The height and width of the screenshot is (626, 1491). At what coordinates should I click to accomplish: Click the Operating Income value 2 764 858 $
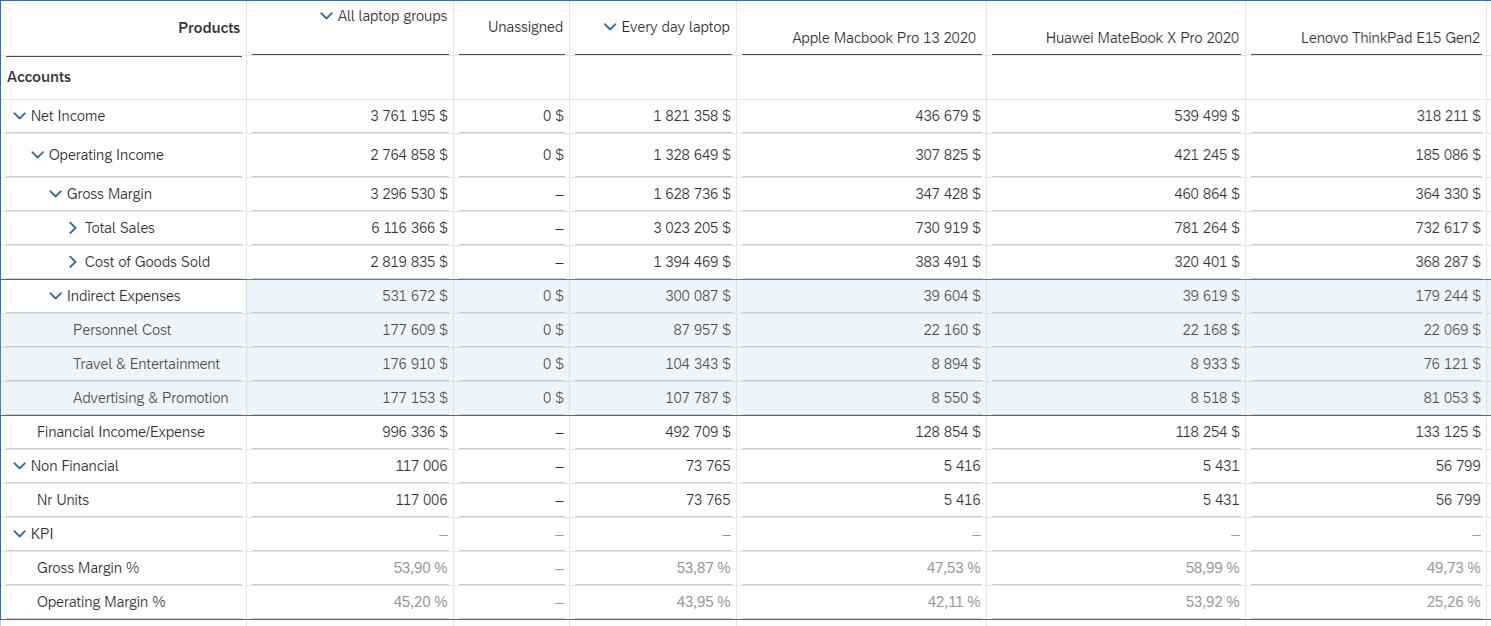click(x=409, y=155)
